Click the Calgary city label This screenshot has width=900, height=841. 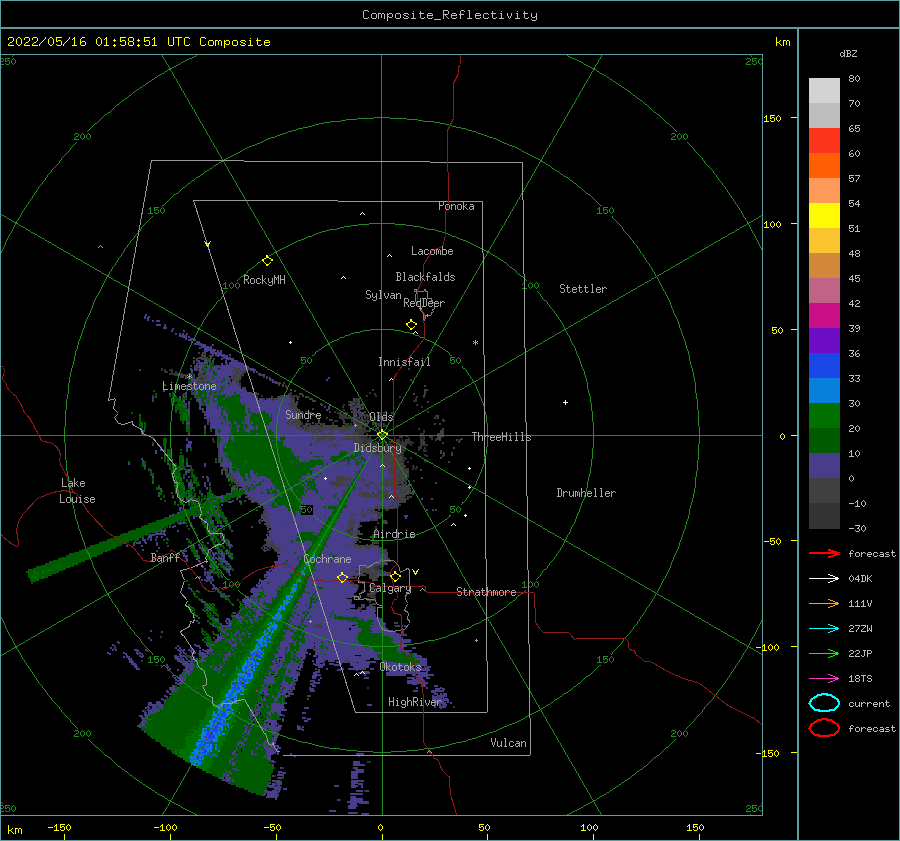click(x=390, y=588)
